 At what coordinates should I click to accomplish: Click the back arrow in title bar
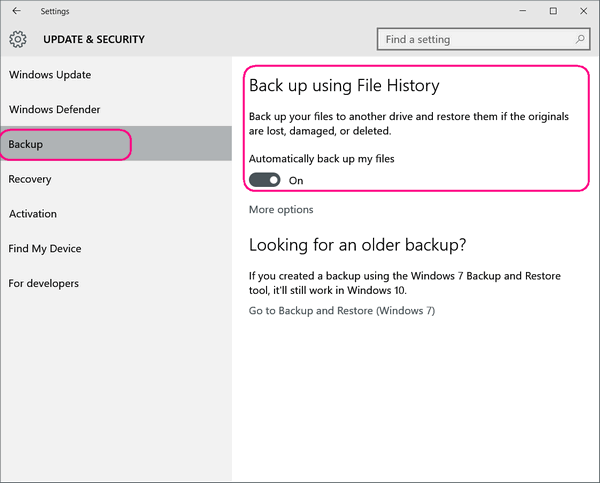[16, 11]
